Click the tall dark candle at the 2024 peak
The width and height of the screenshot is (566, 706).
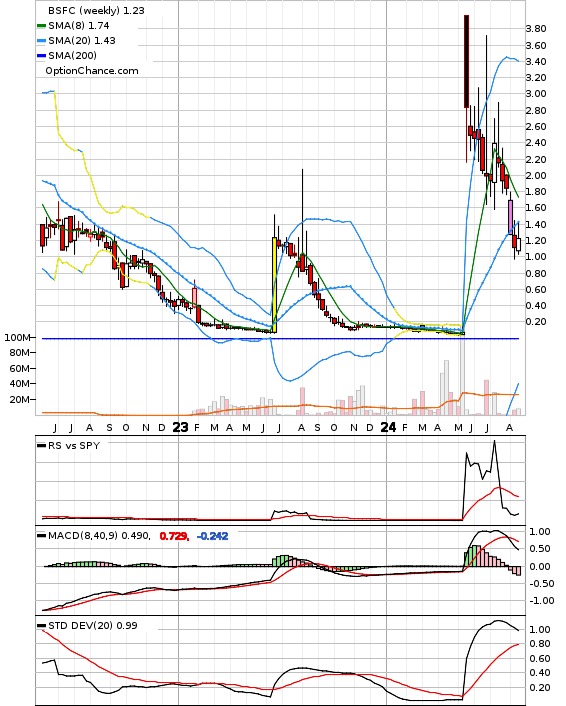(466, 61)
